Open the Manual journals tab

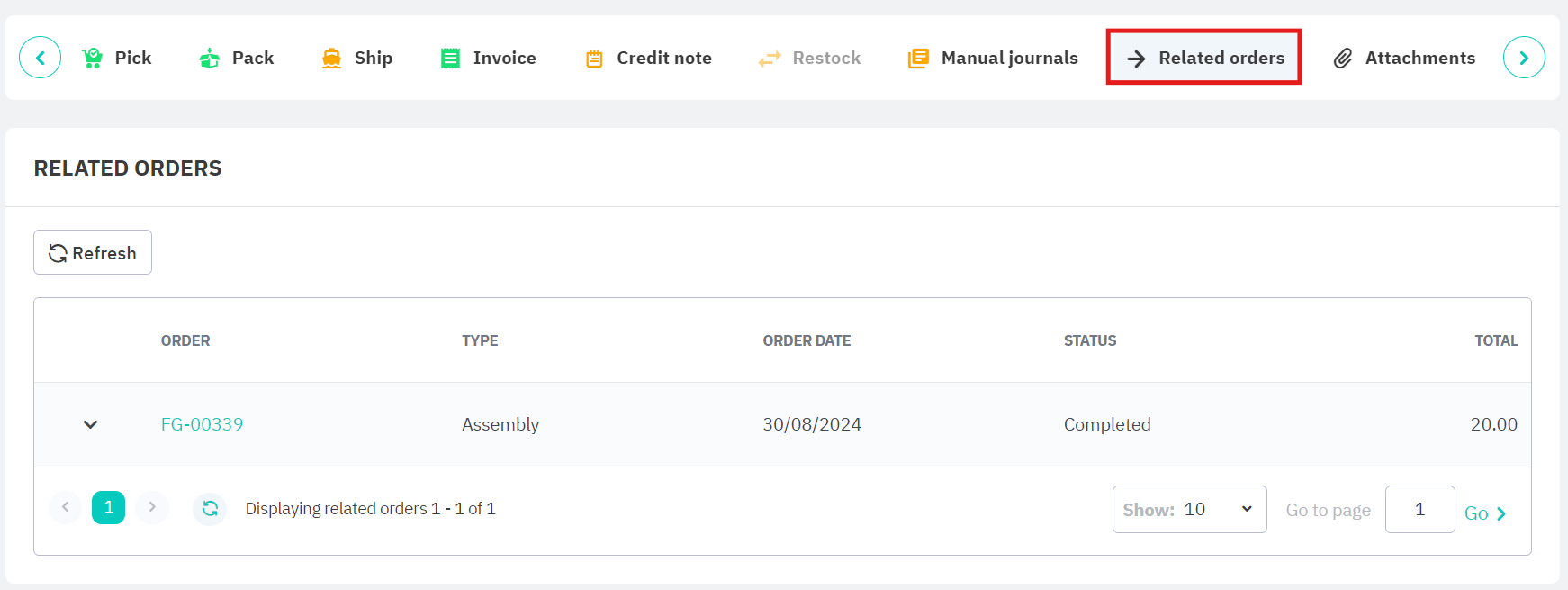(994, 58)
